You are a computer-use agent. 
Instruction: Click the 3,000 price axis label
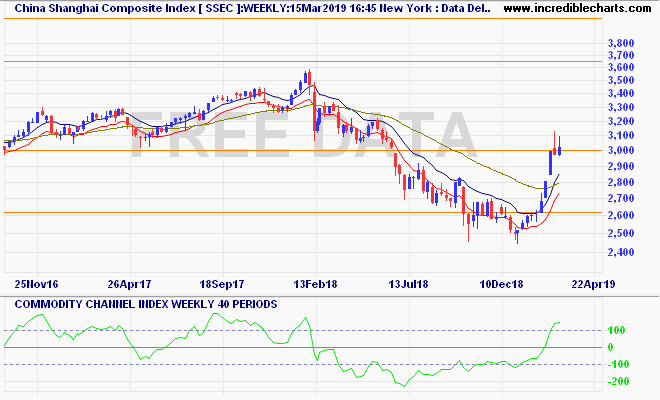[620, 151]
